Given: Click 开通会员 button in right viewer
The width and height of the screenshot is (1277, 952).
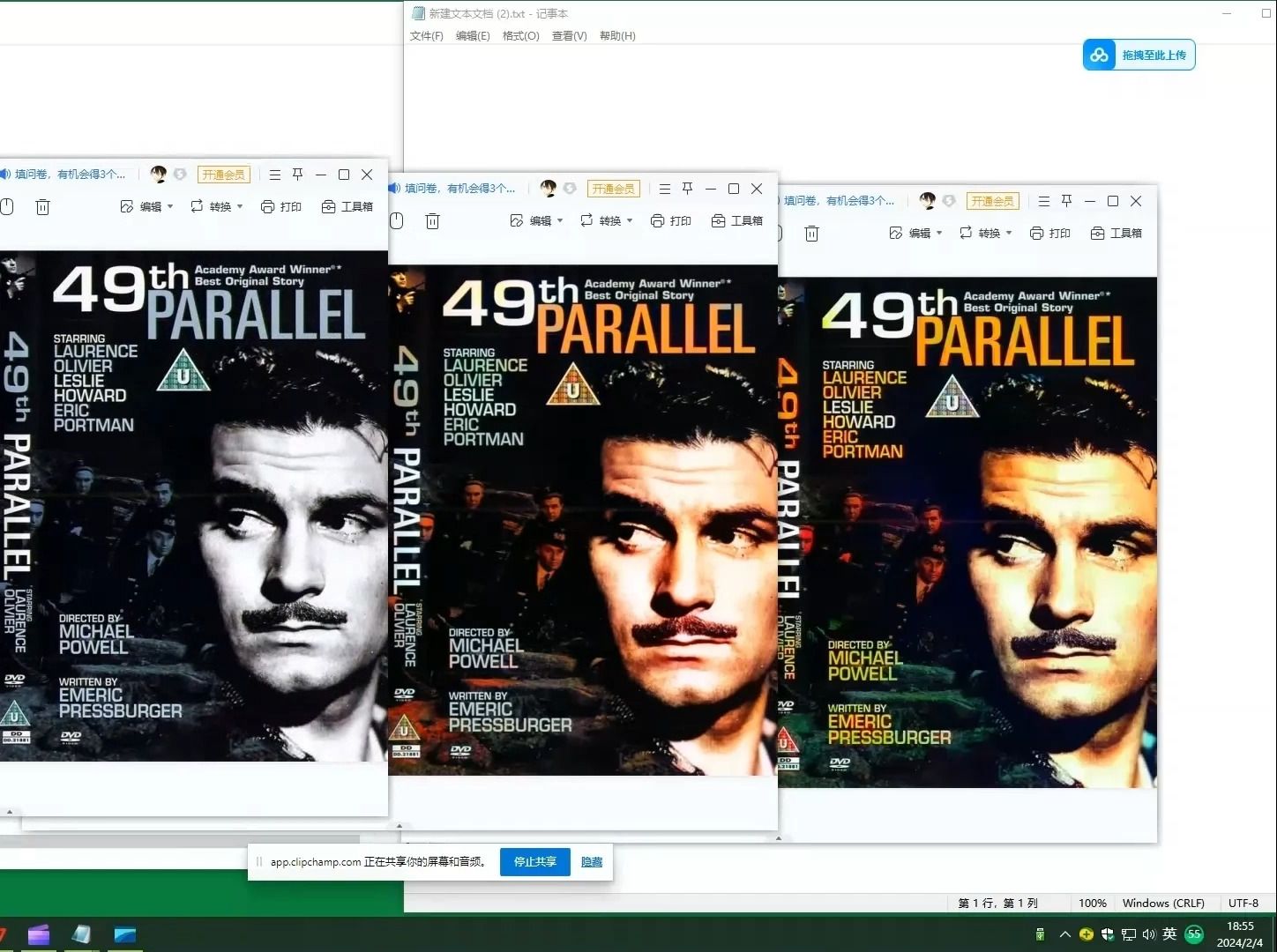Looking at the screenshot, I should coord(993,201).
